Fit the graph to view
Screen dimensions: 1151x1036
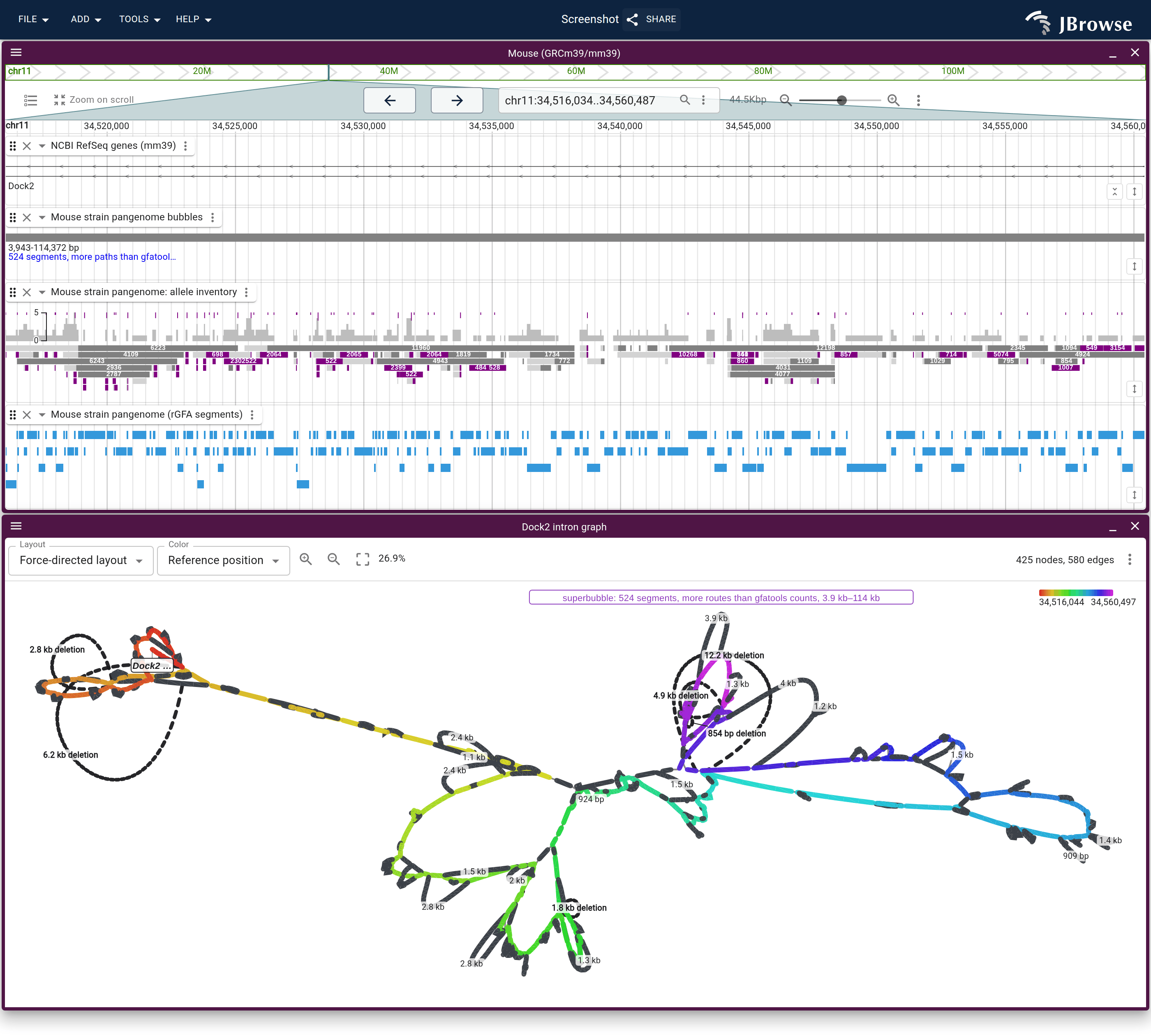[x=363, y=559]
